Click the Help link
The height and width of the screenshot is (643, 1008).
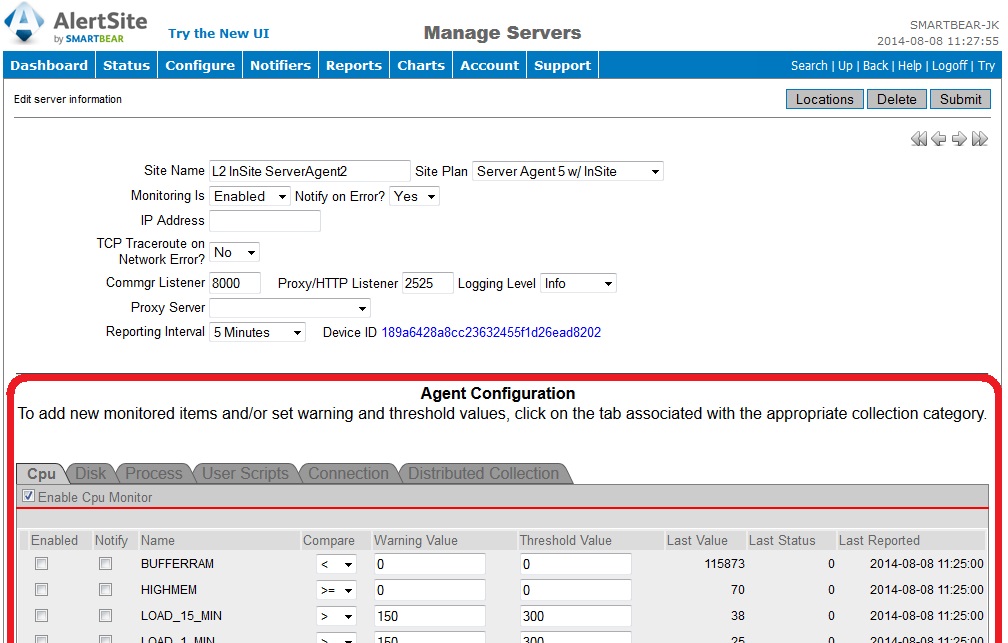(x=910, y=66)
